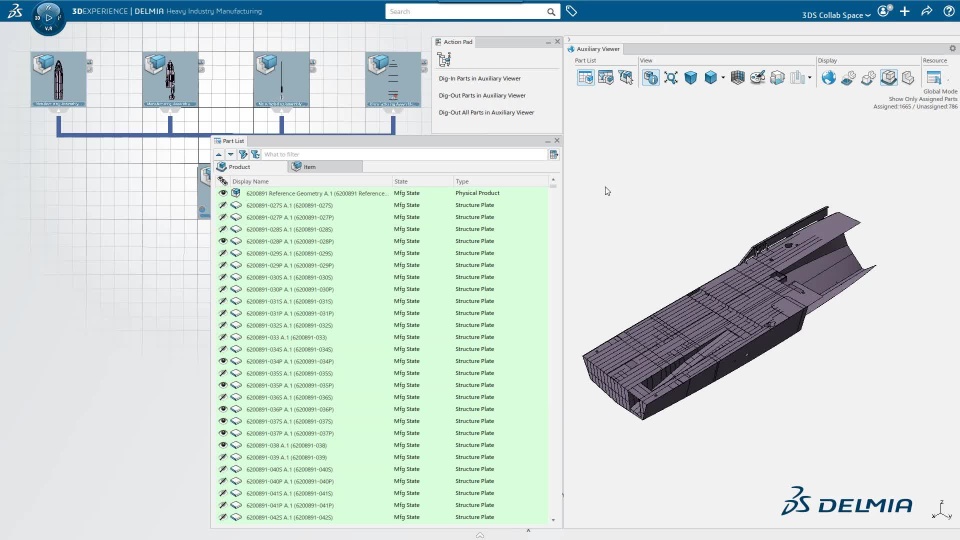Click the search magnifier icon
The height and width of the screenshot is (540, 960).
[551, 12]
